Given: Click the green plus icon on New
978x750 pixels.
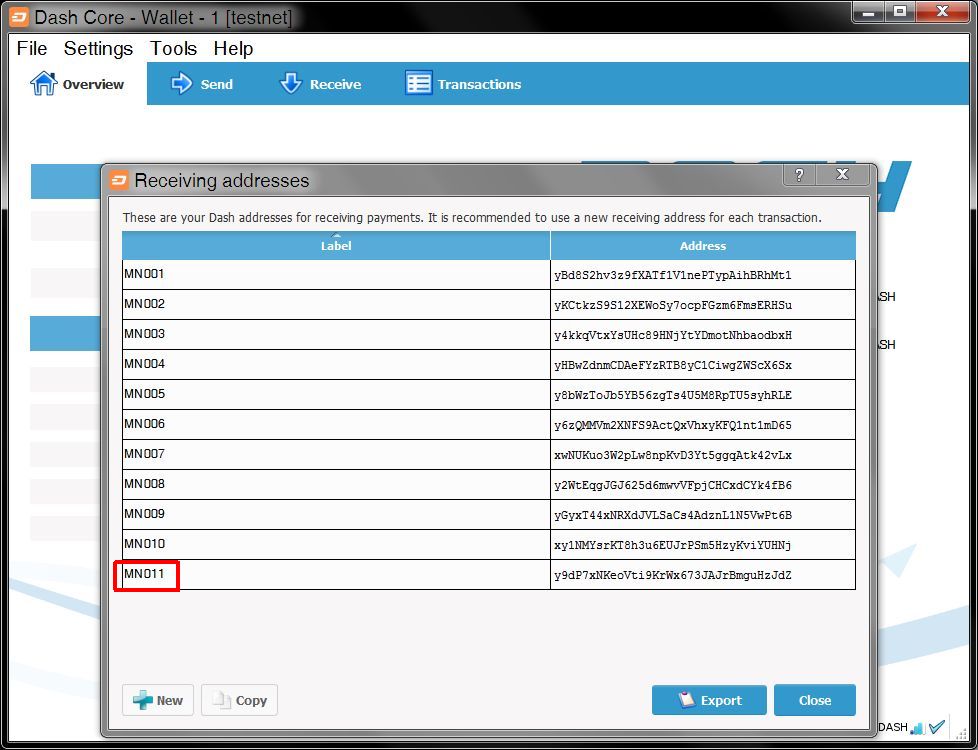Looking at the screenshot, I should click(142, 700).
